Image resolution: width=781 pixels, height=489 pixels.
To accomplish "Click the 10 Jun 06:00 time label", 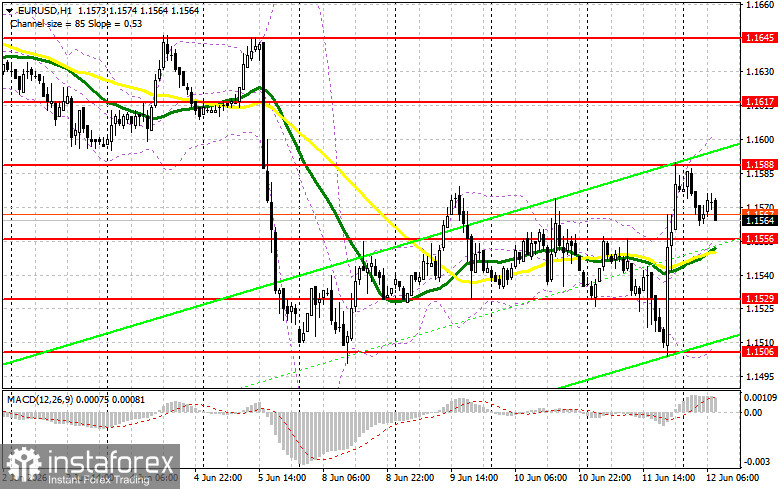I will (x=540, y=478).
